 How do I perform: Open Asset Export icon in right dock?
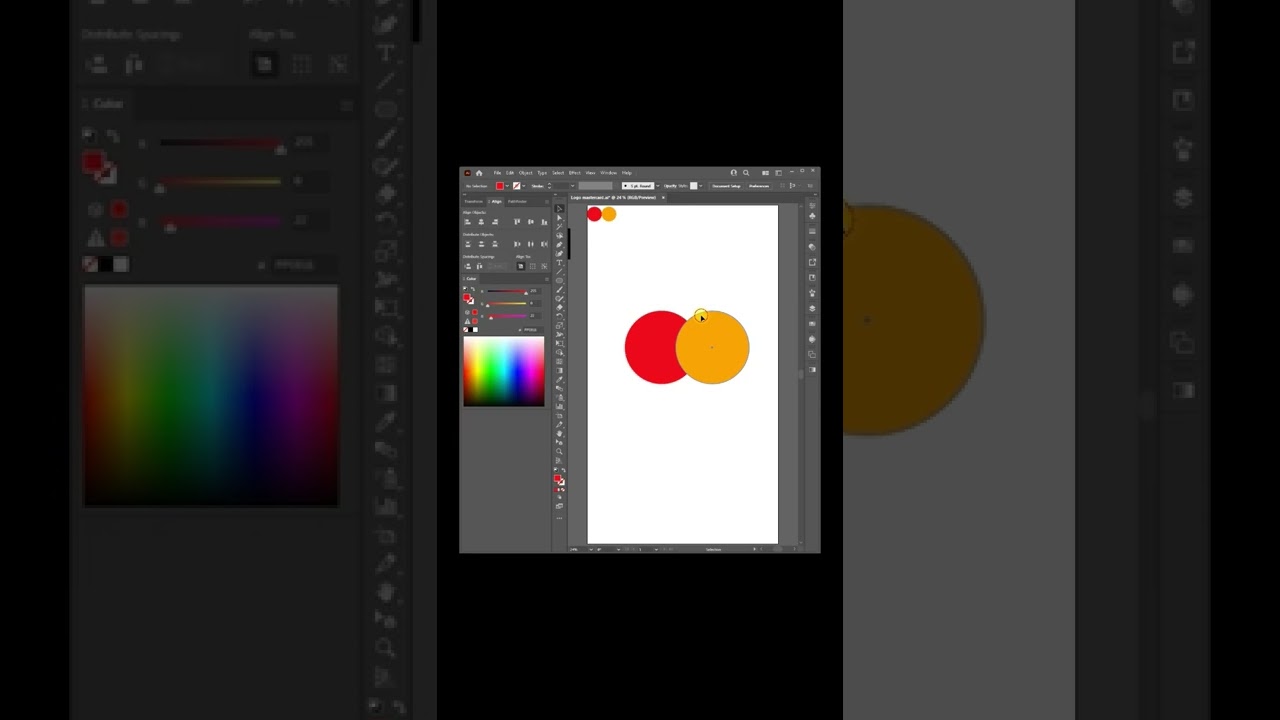point(812,262)
